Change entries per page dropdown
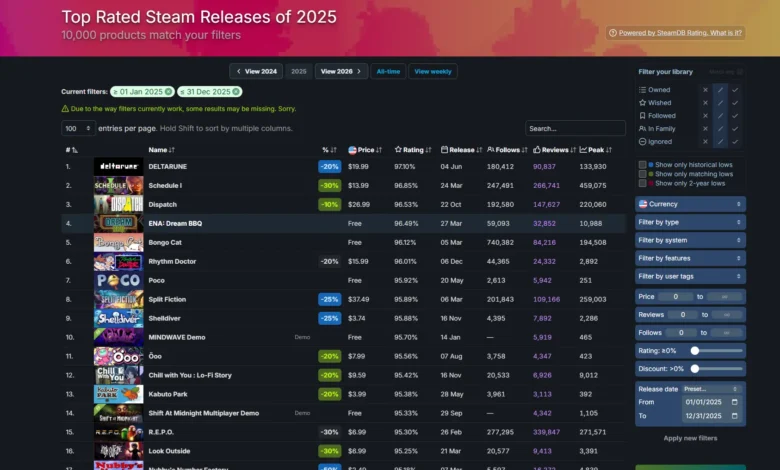The image size is (780, 470). pyautogui.click(x=78, y=128)
